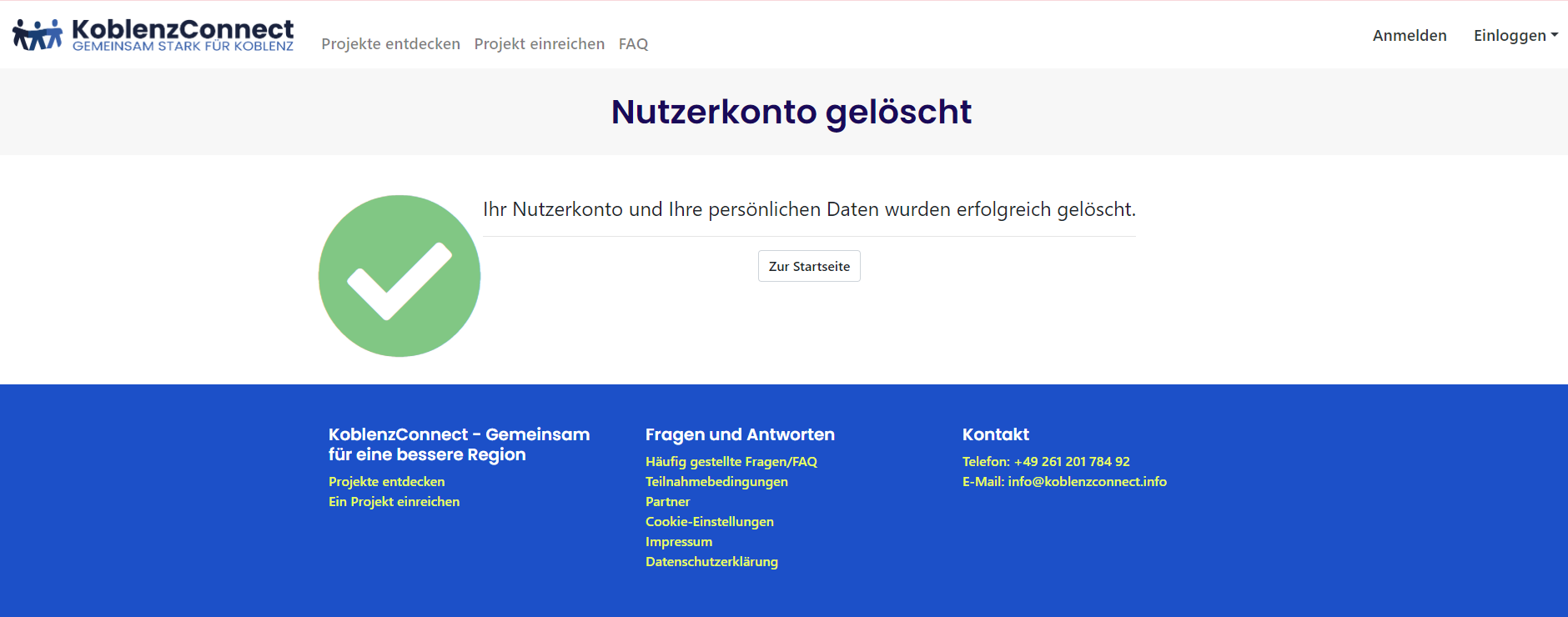Image resolution: width=1568 pixels, height=617 pixels.
Task: Visit the Impressum page
Action: point(678,542)
